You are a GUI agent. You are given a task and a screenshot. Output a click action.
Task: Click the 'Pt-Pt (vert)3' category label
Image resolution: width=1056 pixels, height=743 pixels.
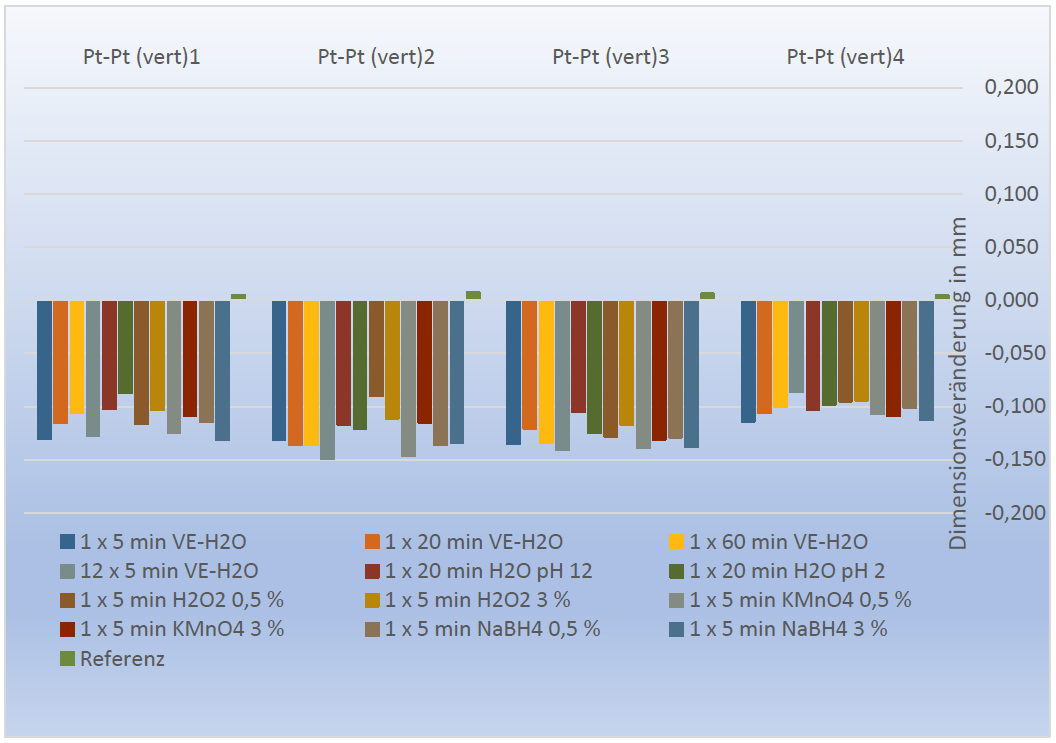coord(611,57)
